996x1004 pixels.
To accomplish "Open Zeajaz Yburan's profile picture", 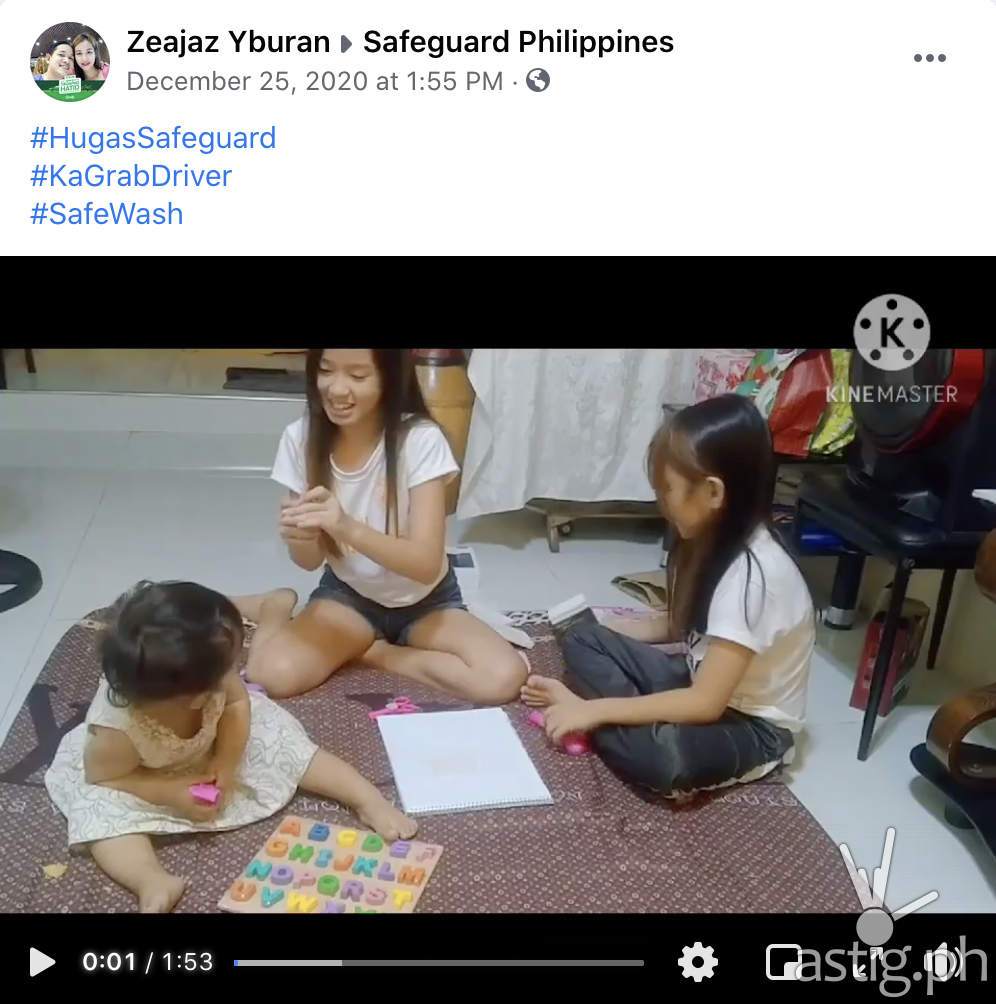I will pos(70,61).
